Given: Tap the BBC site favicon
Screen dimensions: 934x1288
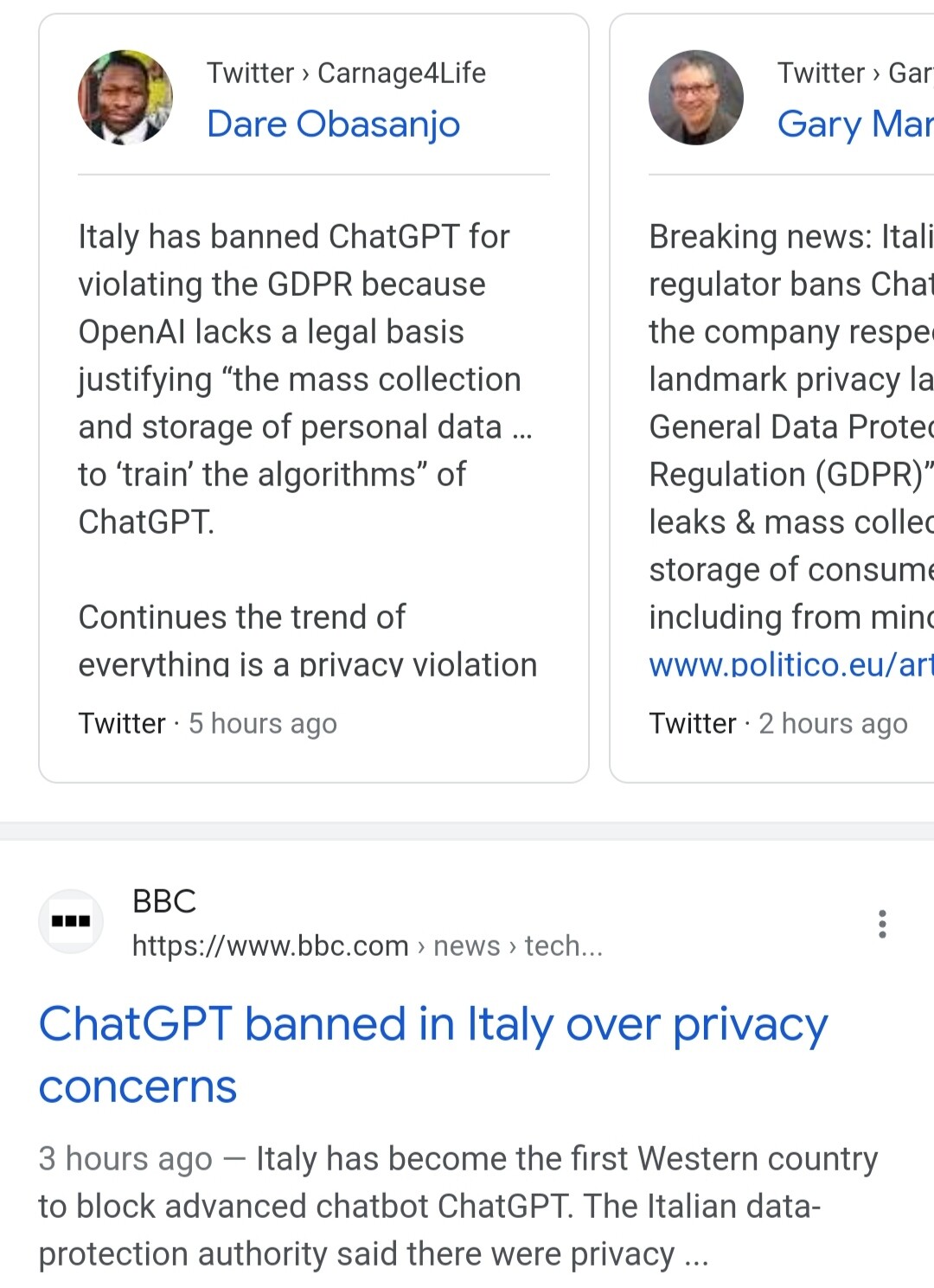Looking at the screenshot, I should tap(71, 921).
